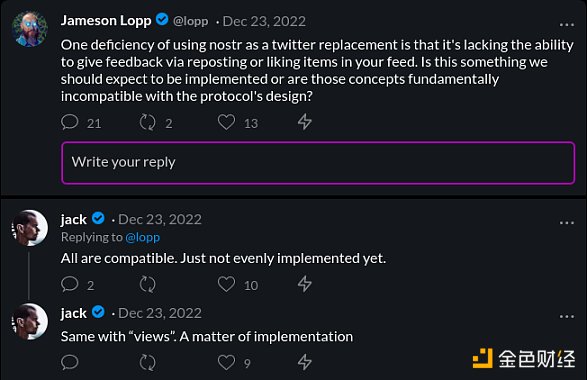Repost Jameson Lopp's note

point(147,122)
